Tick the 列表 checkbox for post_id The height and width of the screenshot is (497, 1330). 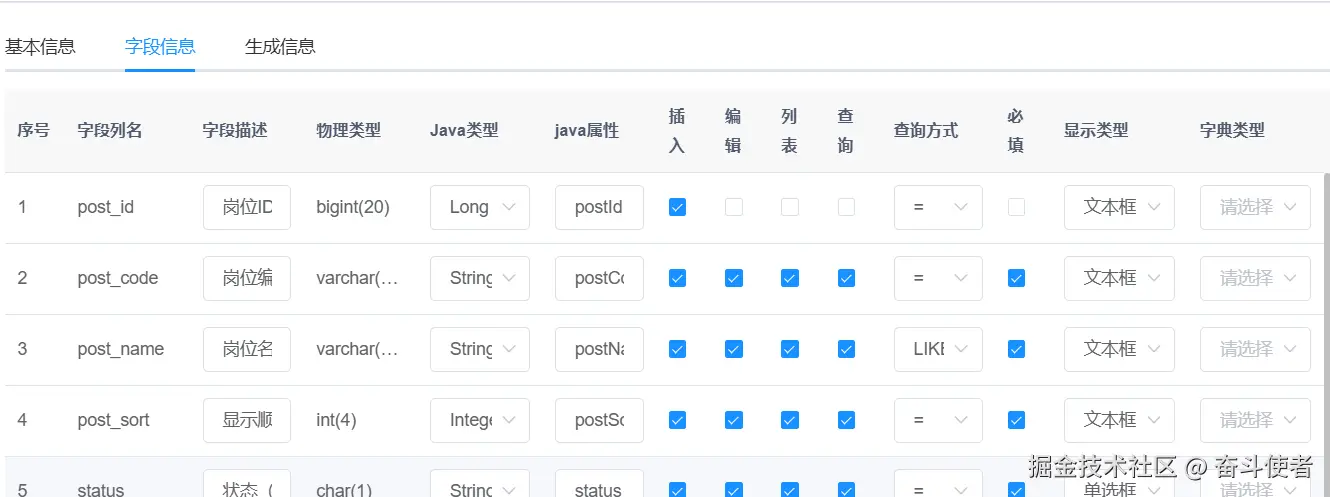pos(790,207)
